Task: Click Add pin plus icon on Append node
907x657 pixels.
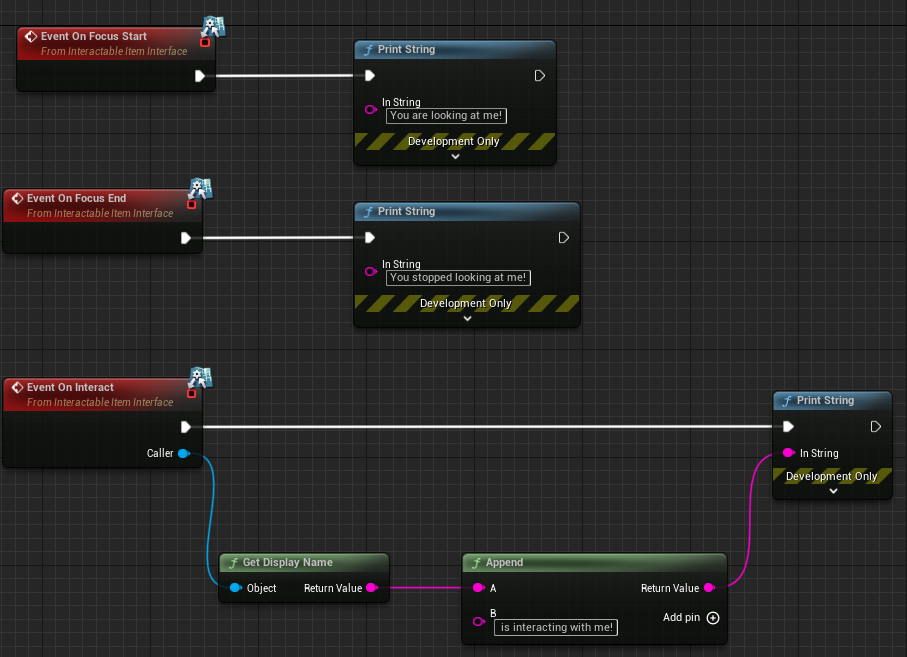Action: point(713,618)
